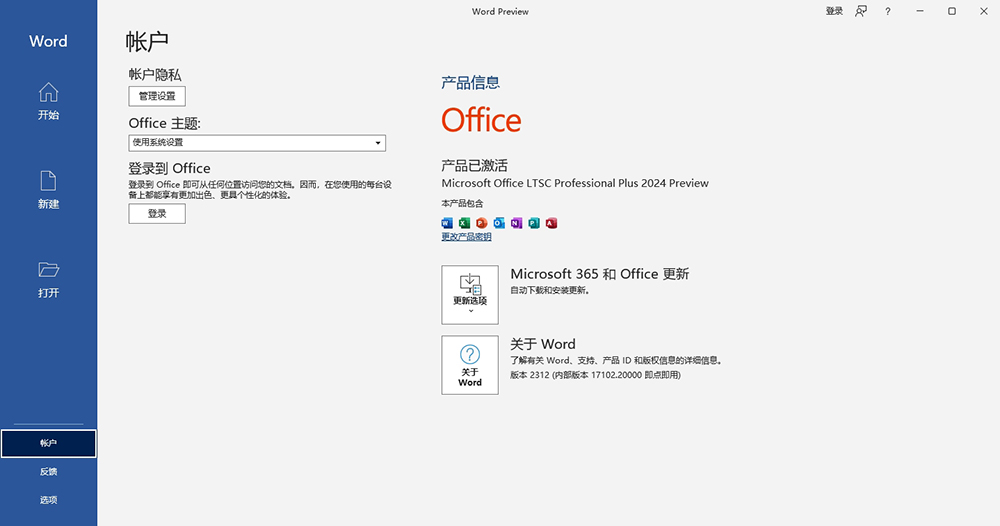
Task: Click the 新建 (New) document icon in the sidebar
Action: [48, 181]
